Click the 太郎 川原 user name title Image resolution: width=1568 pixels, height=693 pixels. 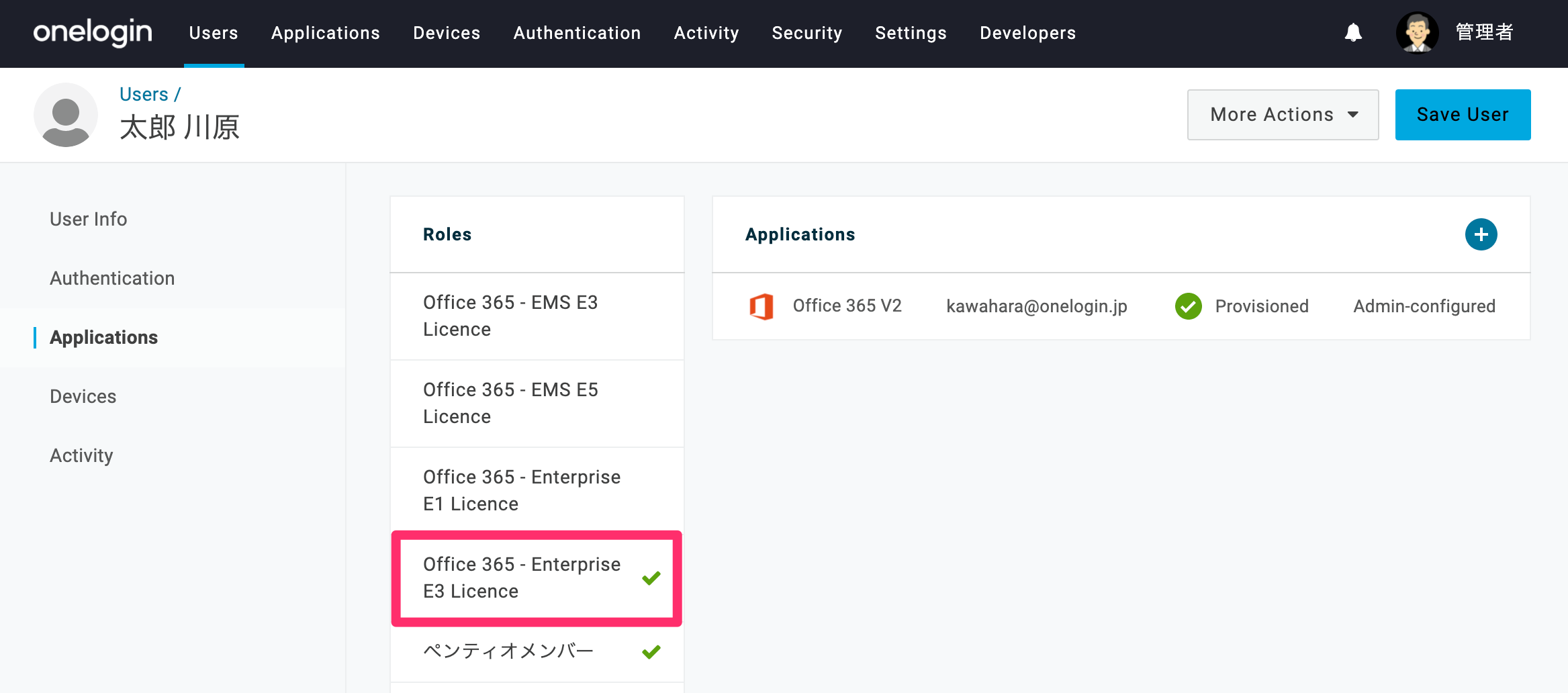coord(179,127)
